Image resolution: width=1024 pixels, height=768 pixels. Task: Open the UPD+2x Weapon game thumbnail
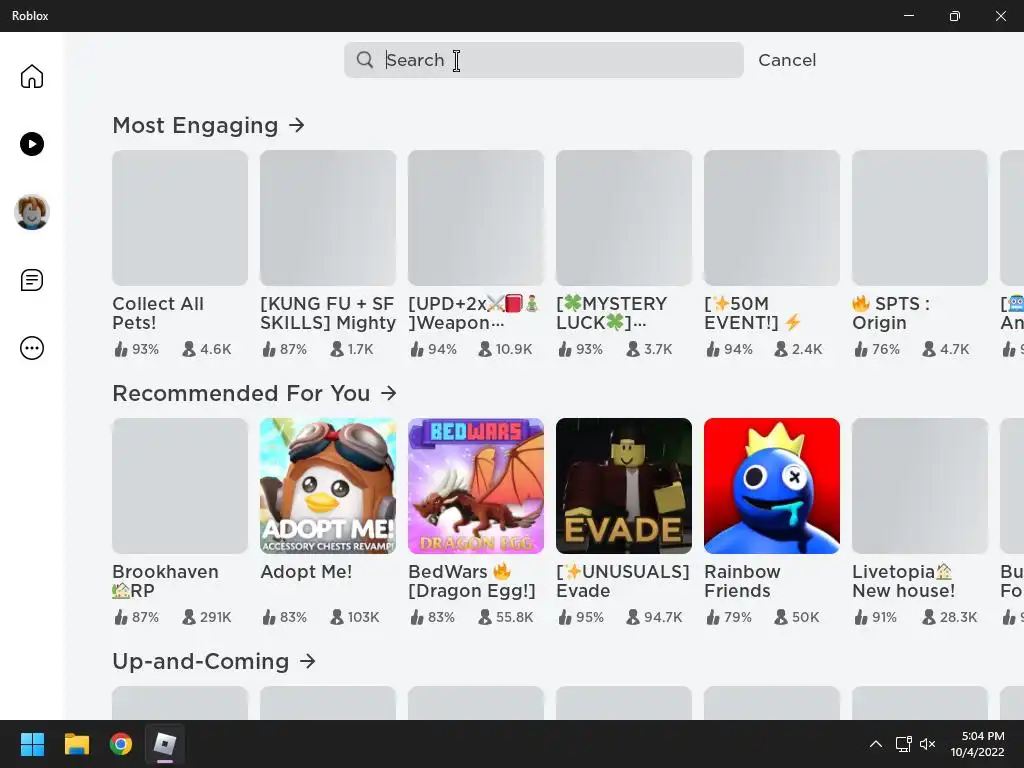click(x=475, y=217)
